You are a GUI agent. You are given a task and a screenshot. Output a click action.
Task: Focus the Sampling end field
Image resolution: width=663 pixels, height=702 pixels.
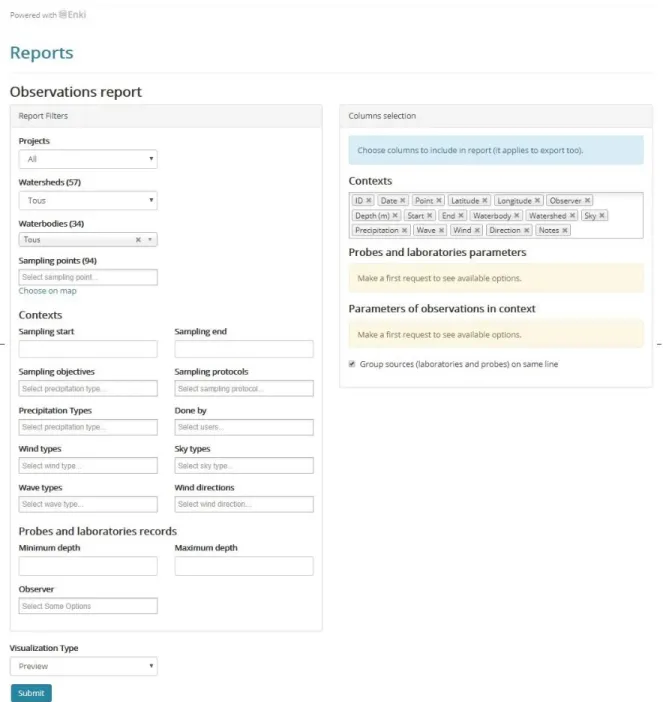tap(244, 349)
